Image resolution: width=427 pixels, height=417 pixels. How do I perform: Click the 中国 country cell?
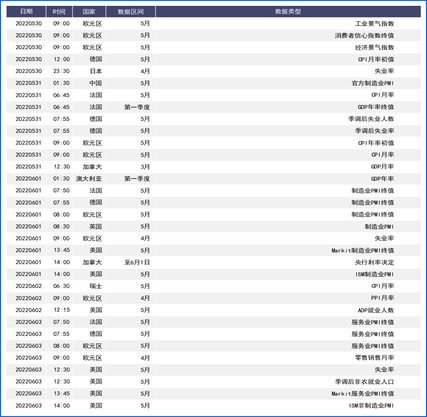(96, 83)
